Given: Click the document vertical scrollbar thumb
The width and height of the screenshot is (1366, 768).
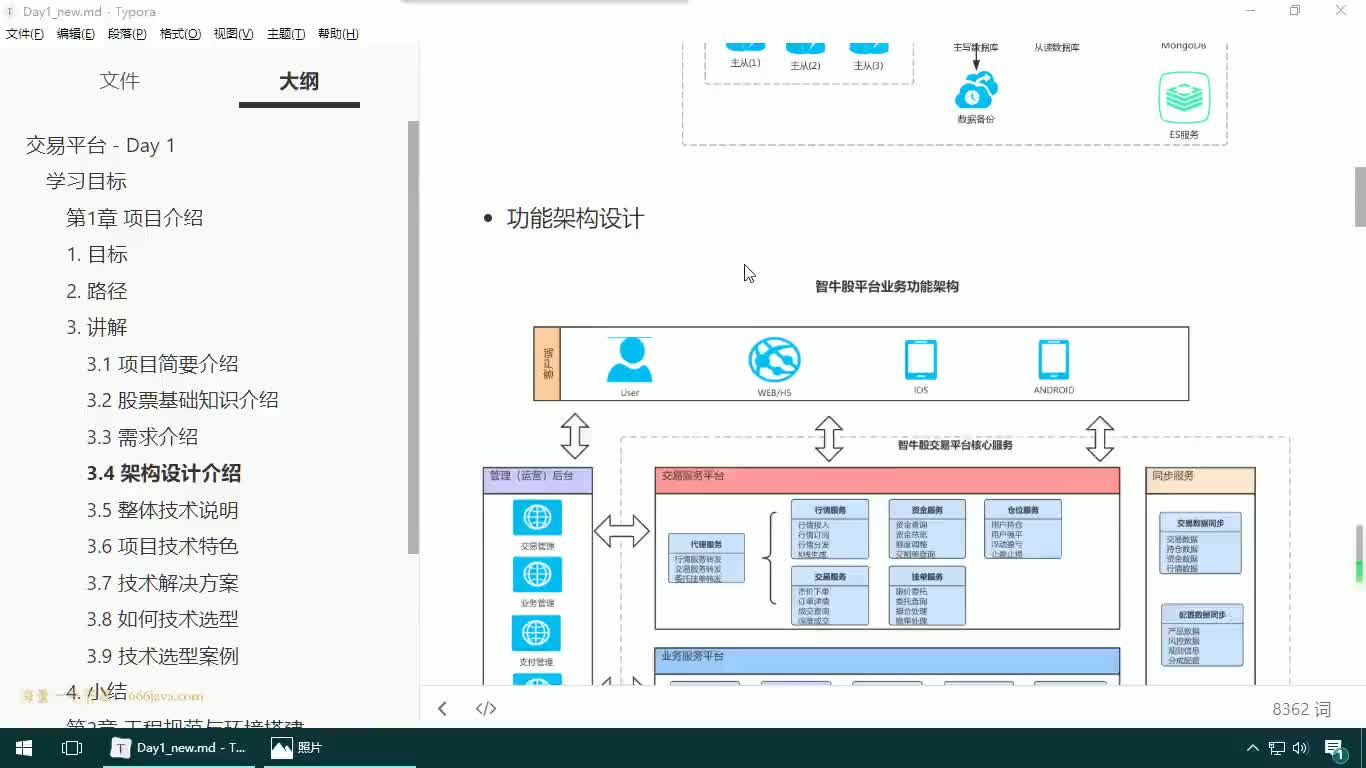Looking at the screenshot, I should (1360, 197).
